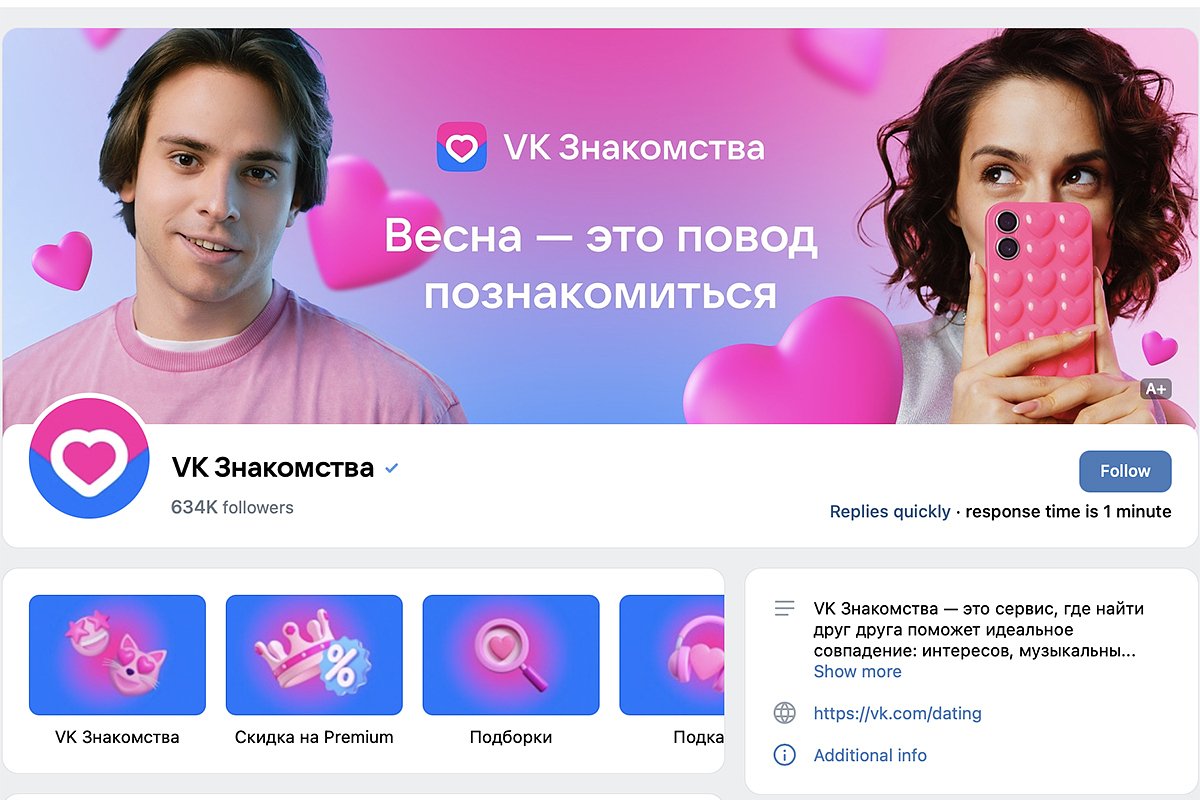Click the info circle icon
Screen dimensions: 1200x800
785,755
